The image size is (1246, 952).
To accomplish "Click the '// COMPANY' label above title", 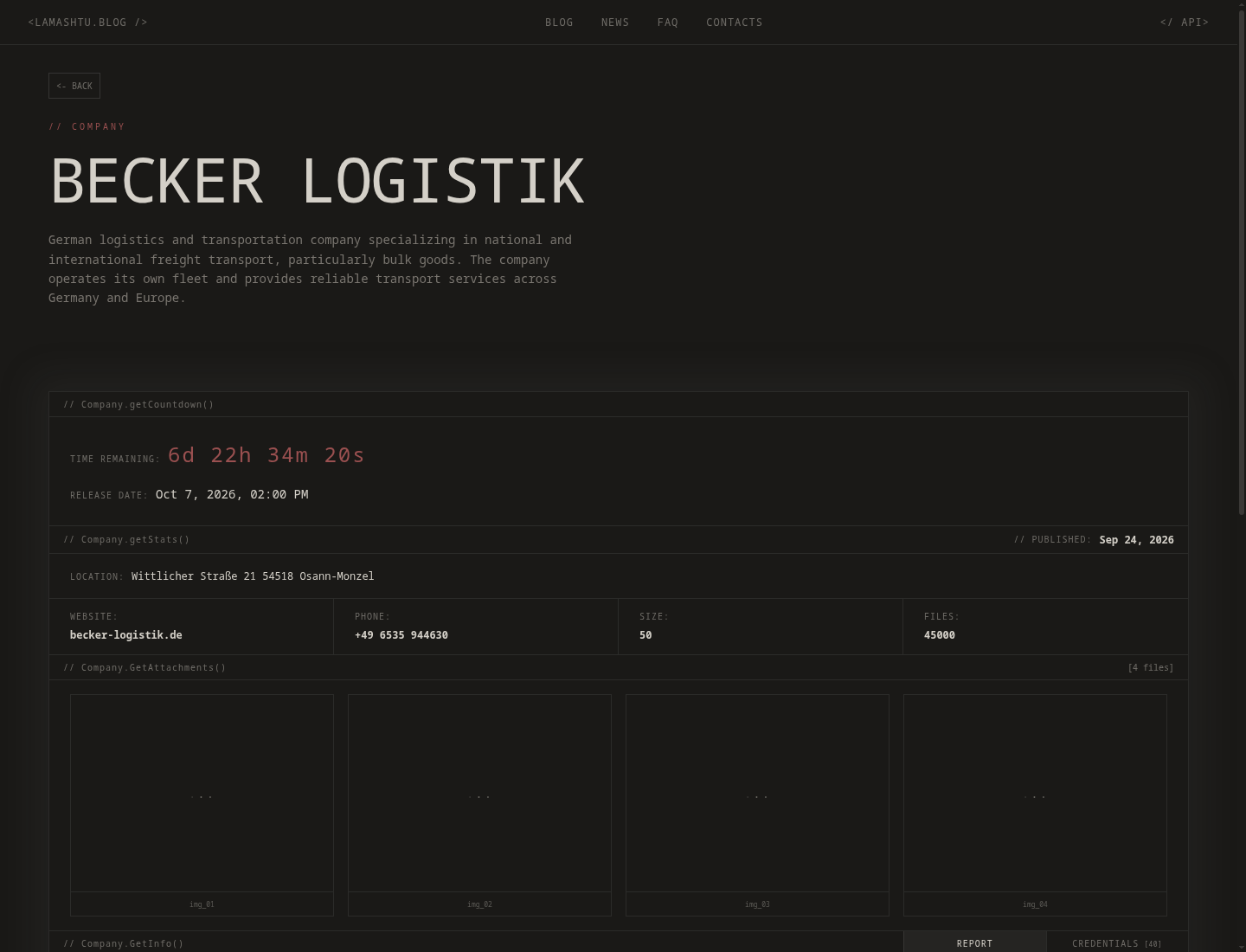I will (87, 126).
